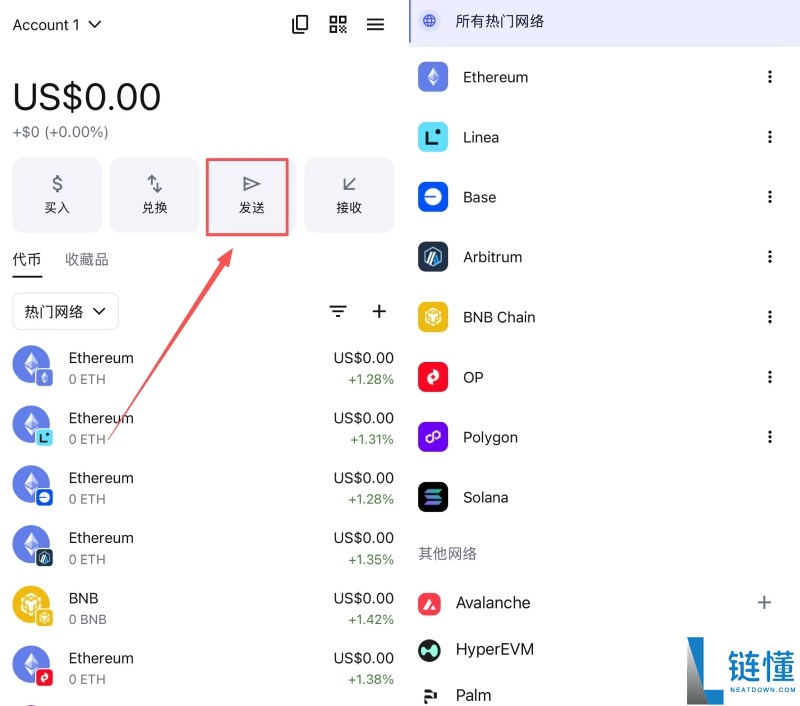This screenshot has width=800, height=706.
Task: Select the OP network
Action: click(605, 377)
